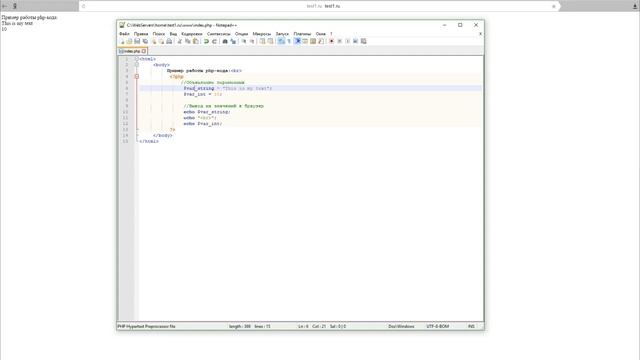Image resolution: width=640 pixels, height=360 pixels.
Task: Open the Поиск menu
Action: [x=159, y=34]
